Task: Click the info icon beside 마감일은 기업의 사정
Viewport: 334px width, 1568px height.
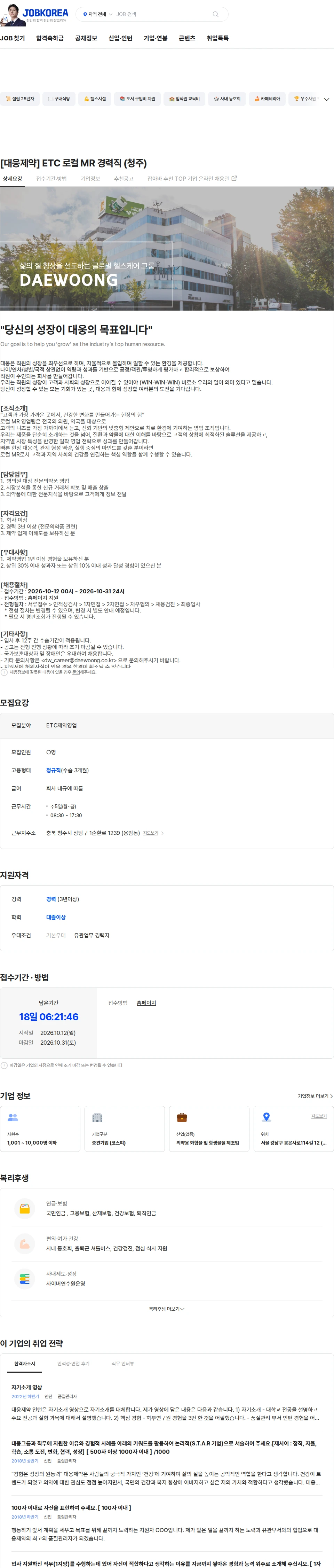Action: [4, 1066]
